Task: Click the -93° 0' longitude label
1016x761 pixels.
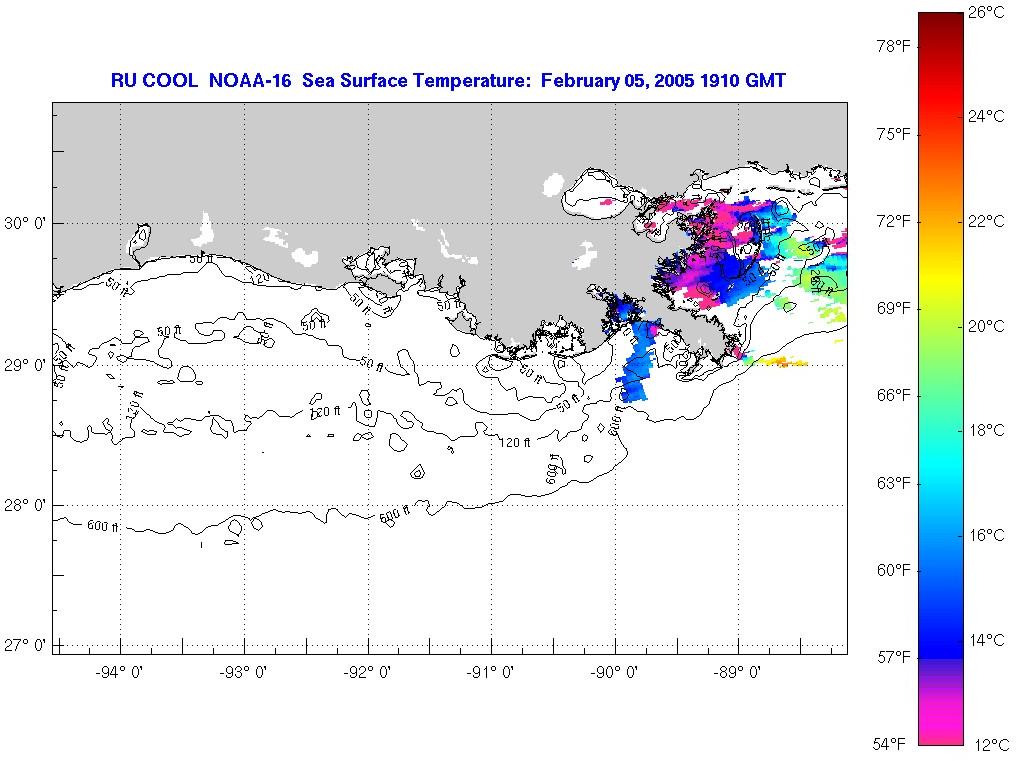Action: [243, 673]
